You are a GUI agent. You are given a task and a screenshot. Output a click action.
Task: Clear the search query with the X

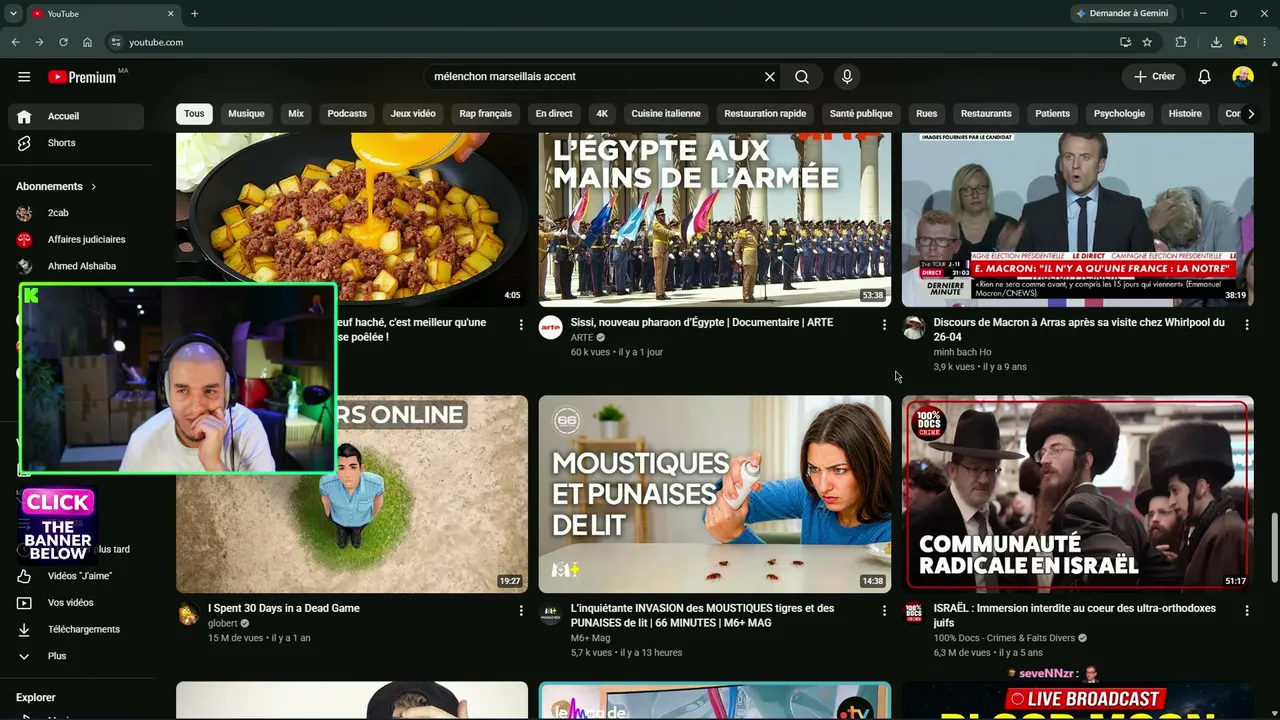(770, 77)
